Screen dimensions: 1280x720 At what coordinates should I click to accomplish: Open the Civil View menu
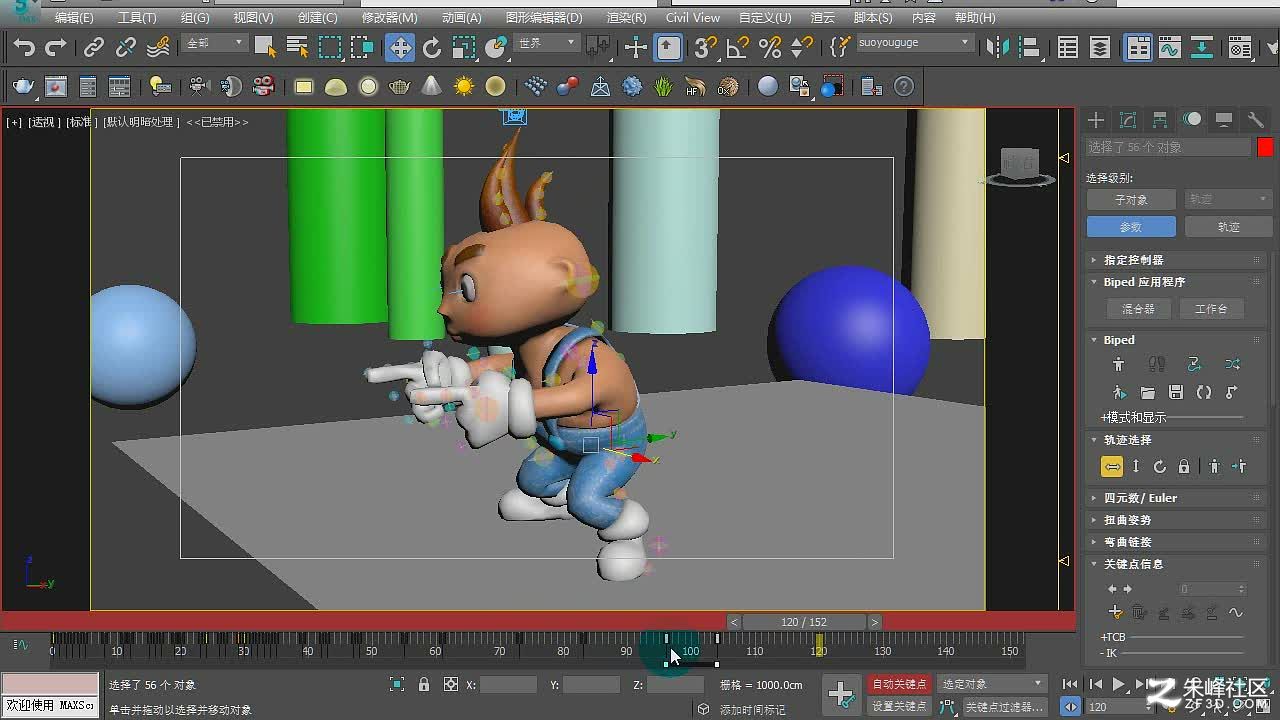click(x=693, y=18)
